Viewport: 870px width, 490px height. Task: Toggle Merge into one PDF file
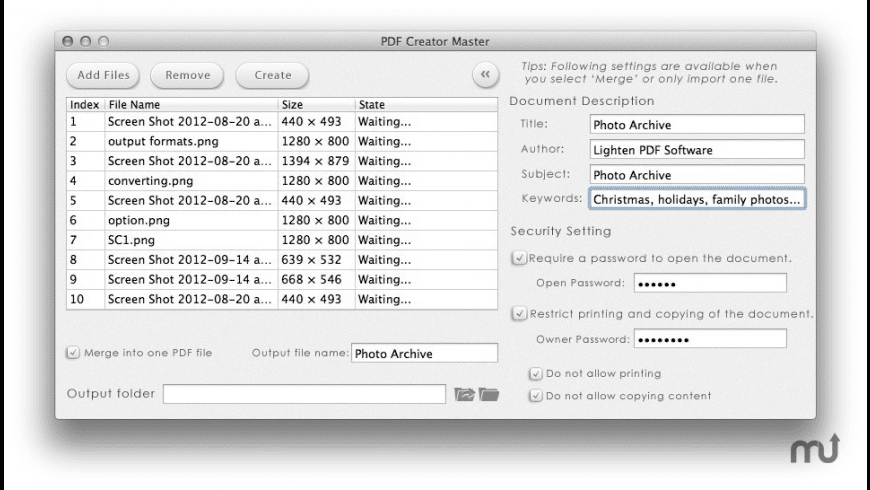point(73,352)
